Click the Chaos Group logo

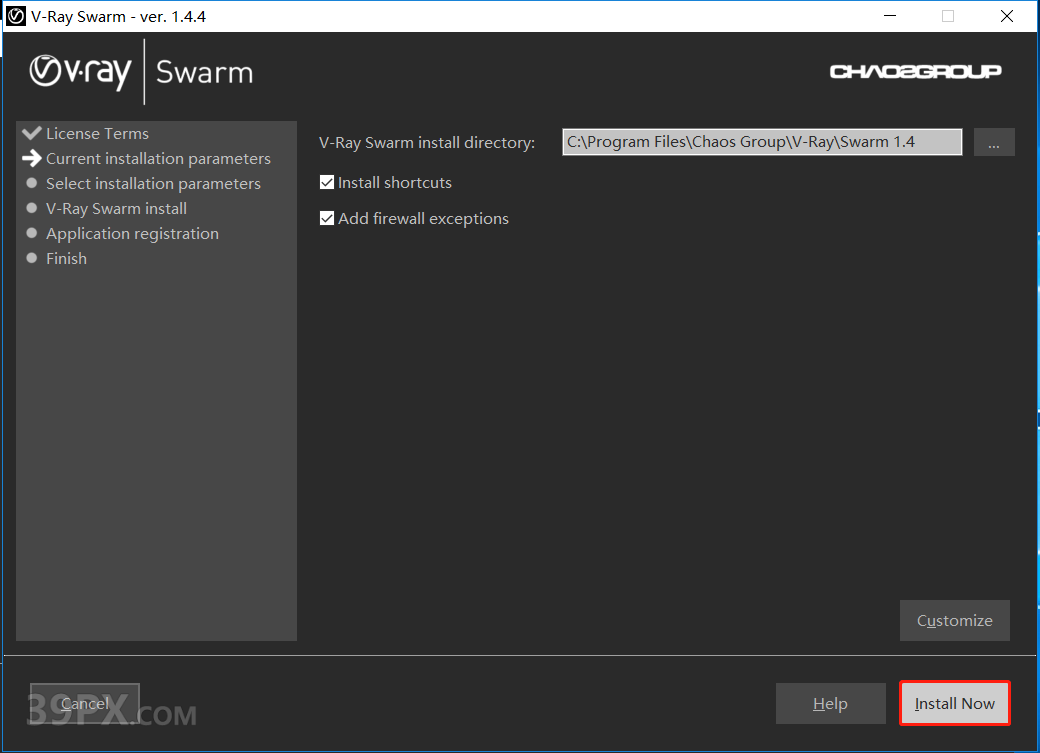tap(915, 72)
